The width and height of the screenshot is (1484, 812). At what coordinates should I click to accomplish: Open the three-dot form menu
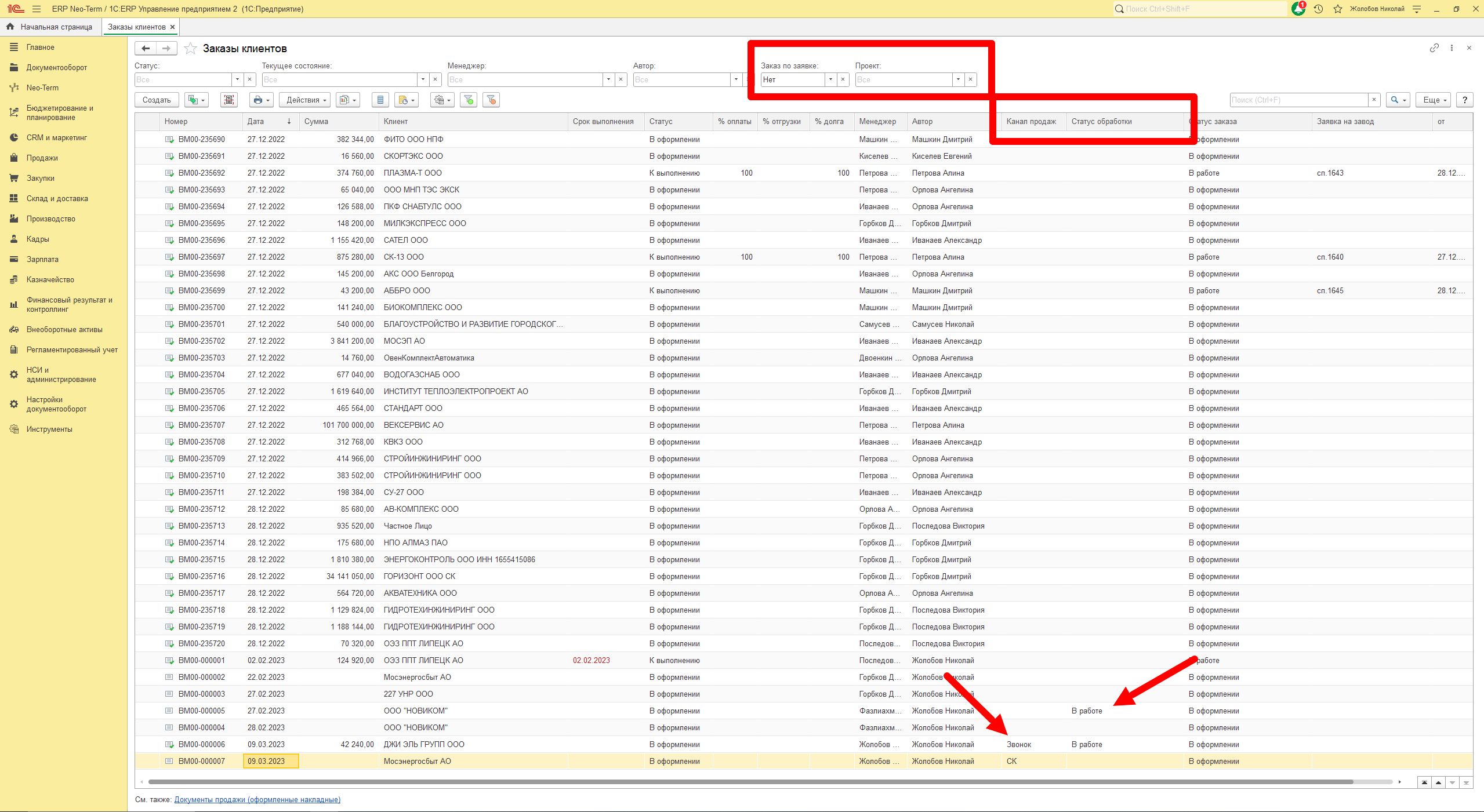coord(1452,48)
